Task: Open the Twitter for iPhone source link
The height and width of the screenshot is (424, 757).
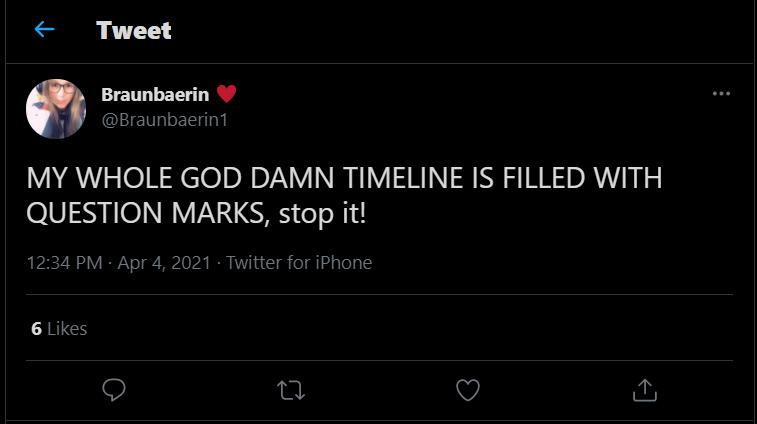Action: tap(299, 263)
